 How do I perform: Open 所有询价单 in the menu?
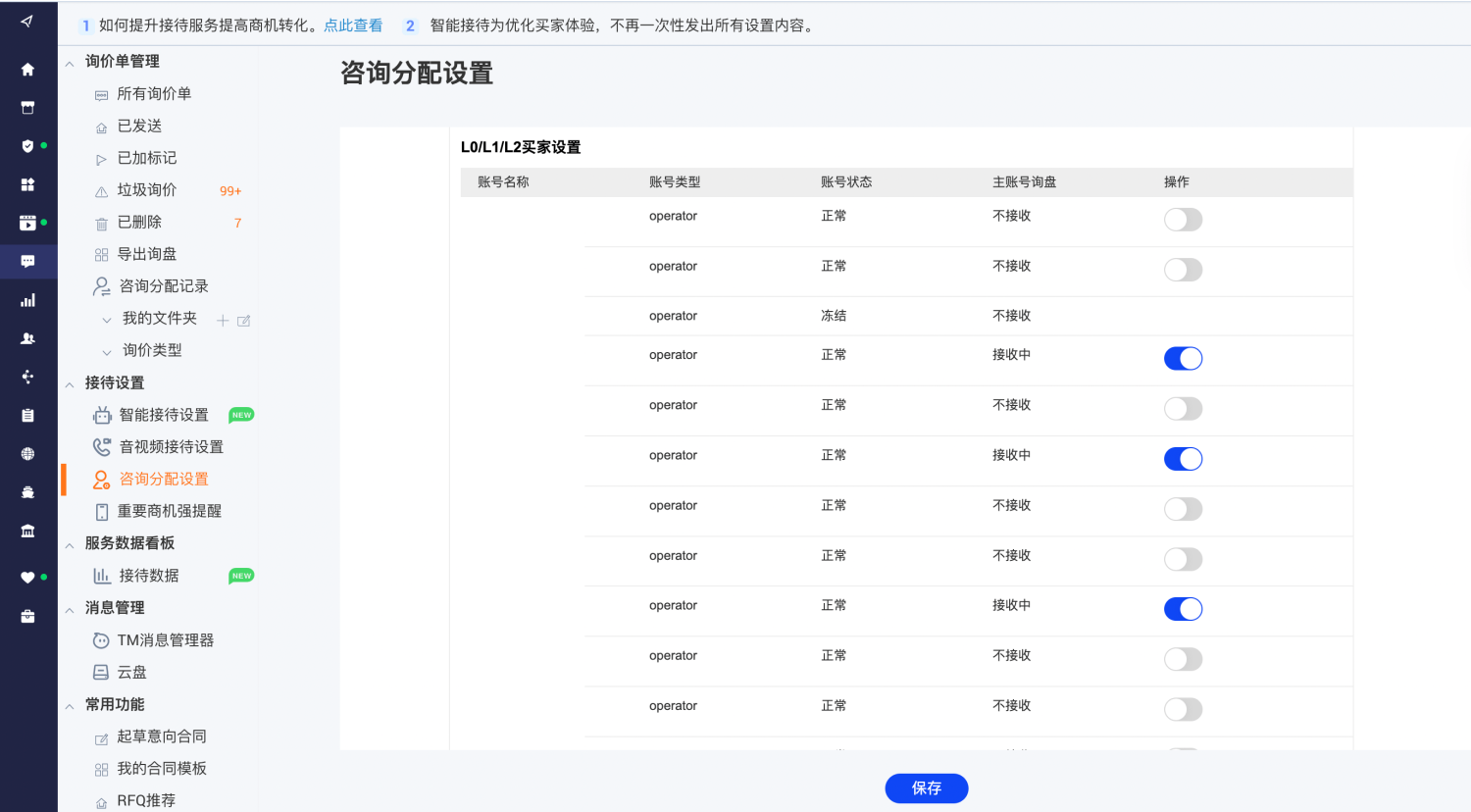154,94
